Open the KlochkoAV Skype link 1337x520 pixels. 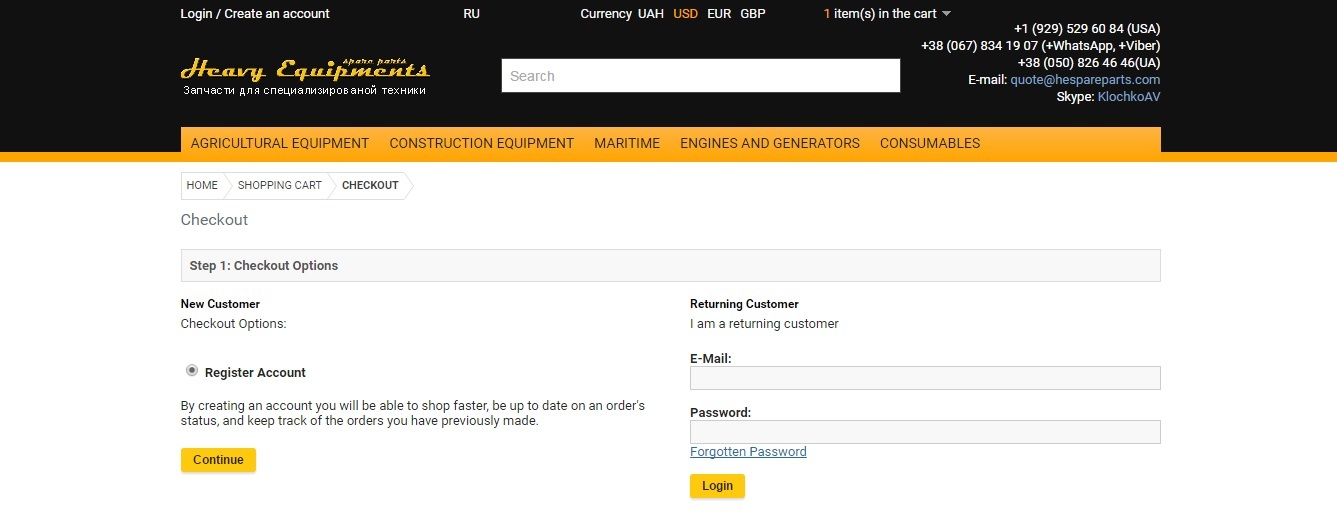click(1129, 97)
